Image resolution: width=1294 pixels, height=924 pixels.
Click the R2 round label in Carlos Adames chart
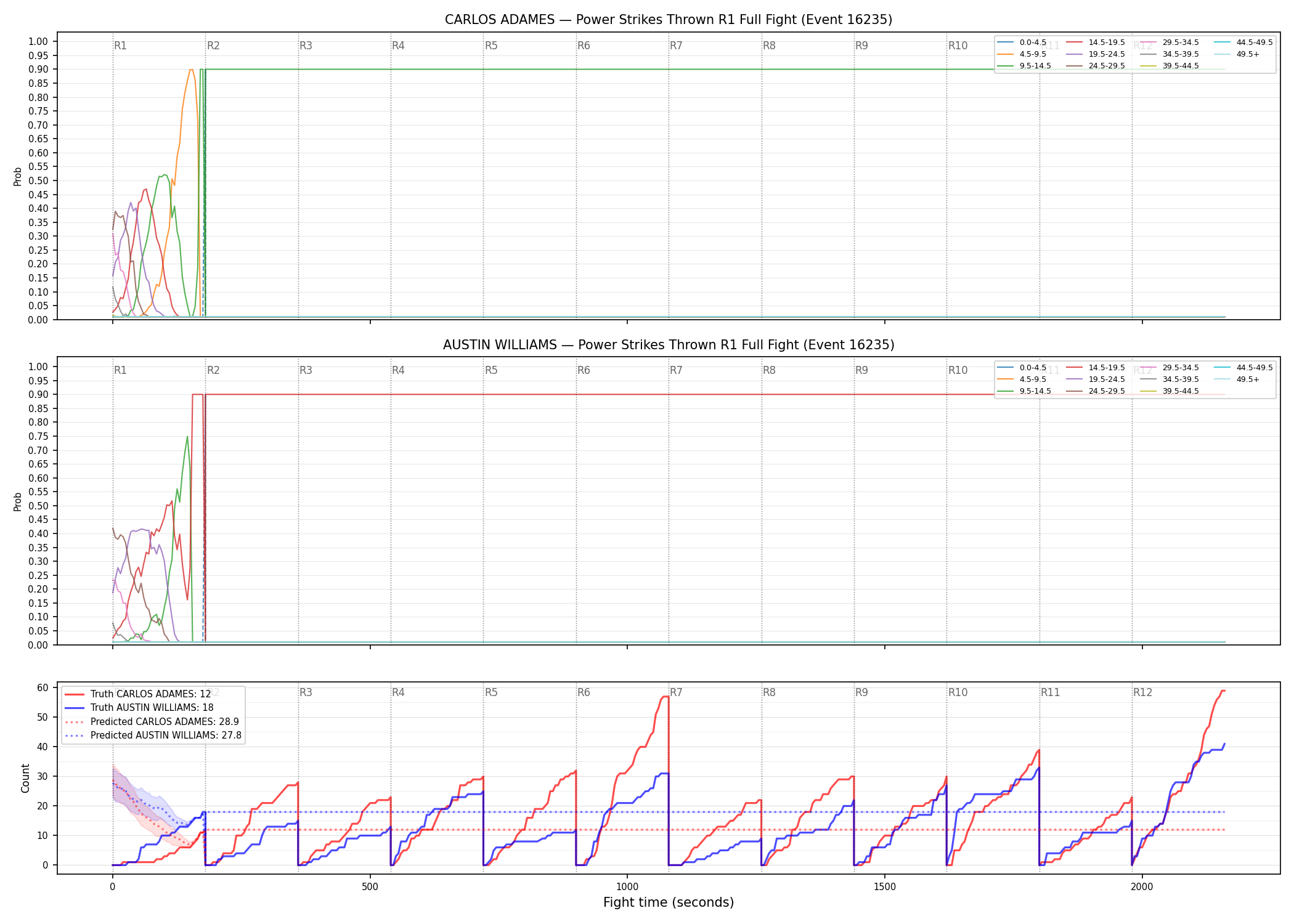click(213, 46)
